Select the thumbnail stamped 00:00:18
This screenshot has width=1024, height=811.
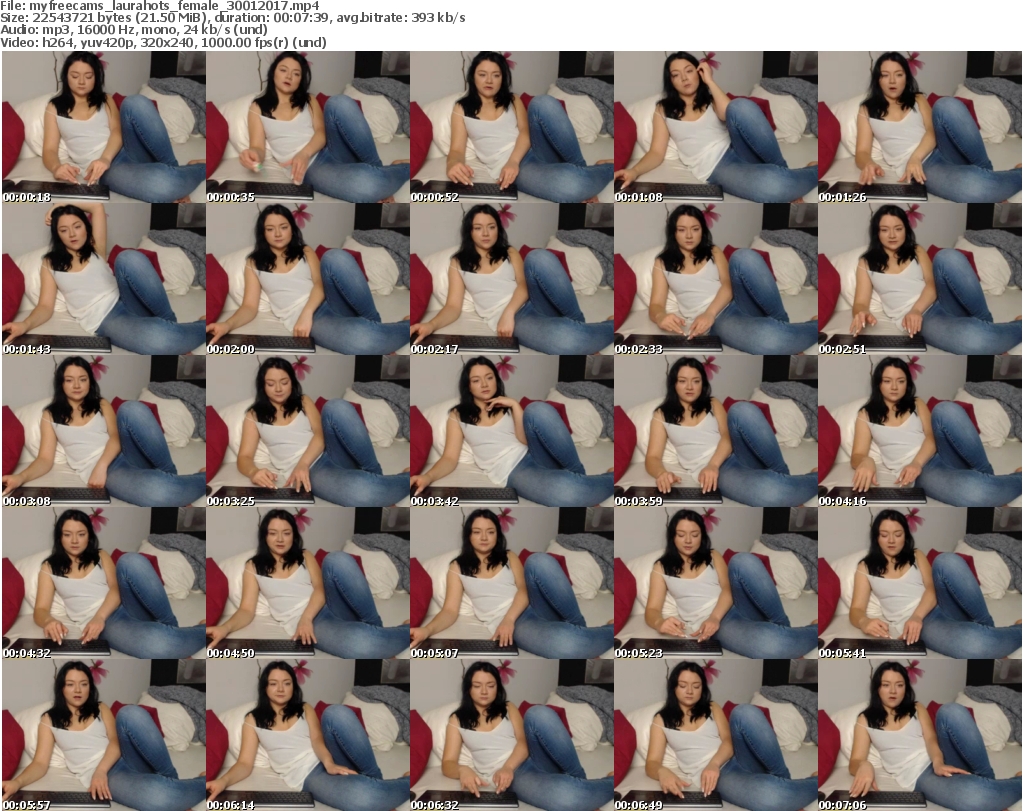click(x=104, y=127)
